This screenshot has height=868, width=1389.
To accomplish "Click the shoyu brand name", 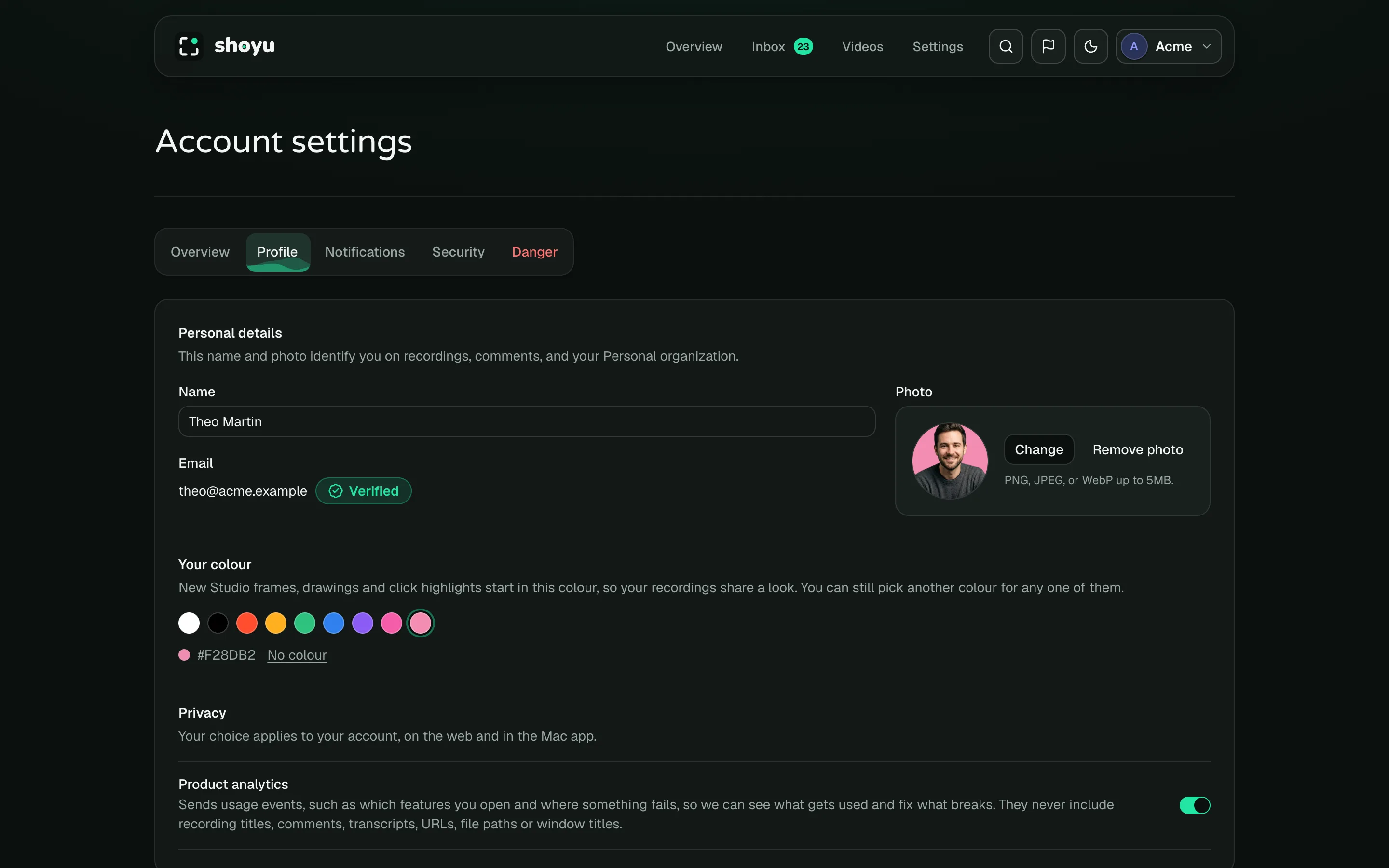I will tap(245, 45).
